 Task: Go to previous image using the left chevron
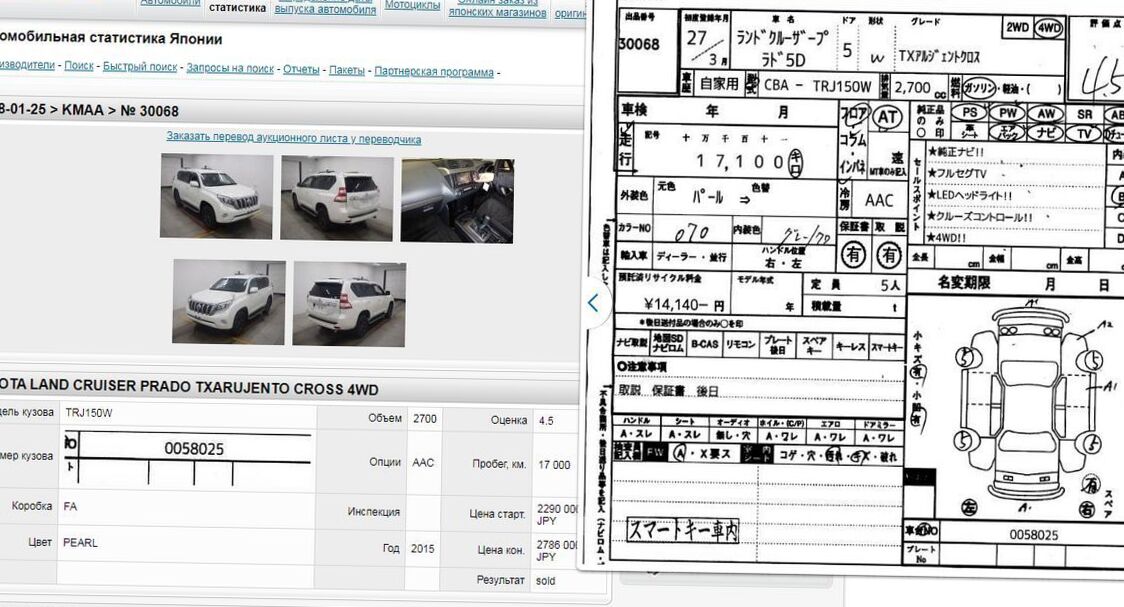pyautogui.click(x=593, y=303)
